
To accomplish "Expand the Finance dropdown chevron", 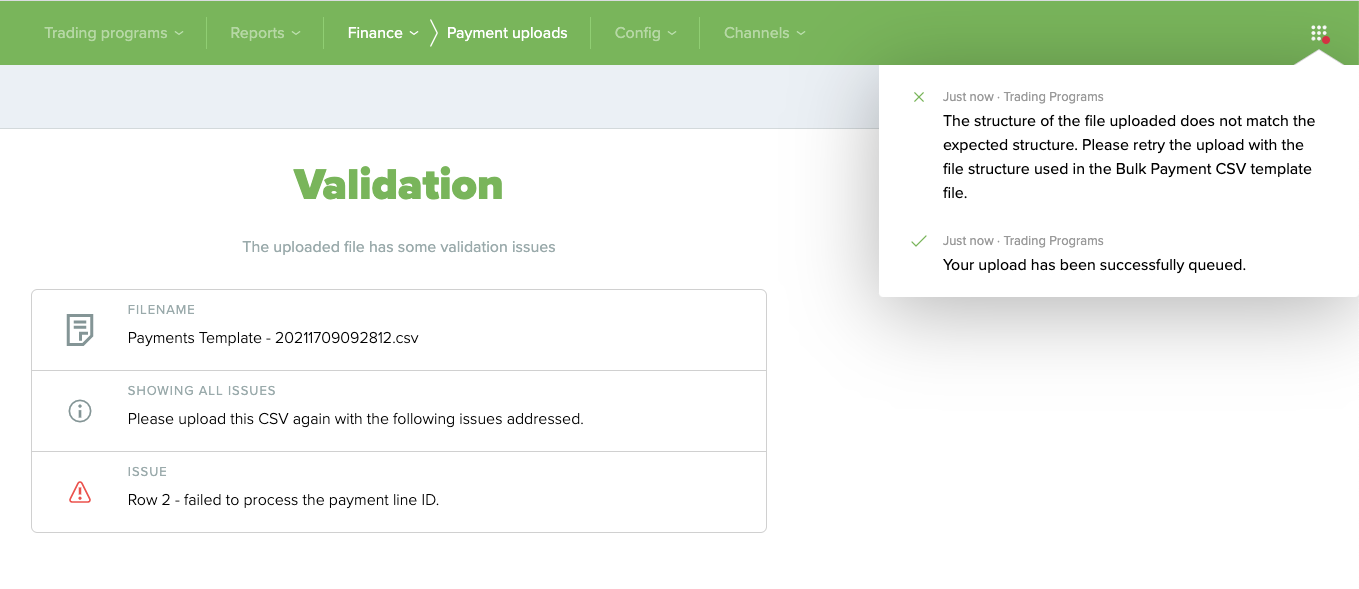I will tap(413, 33).
